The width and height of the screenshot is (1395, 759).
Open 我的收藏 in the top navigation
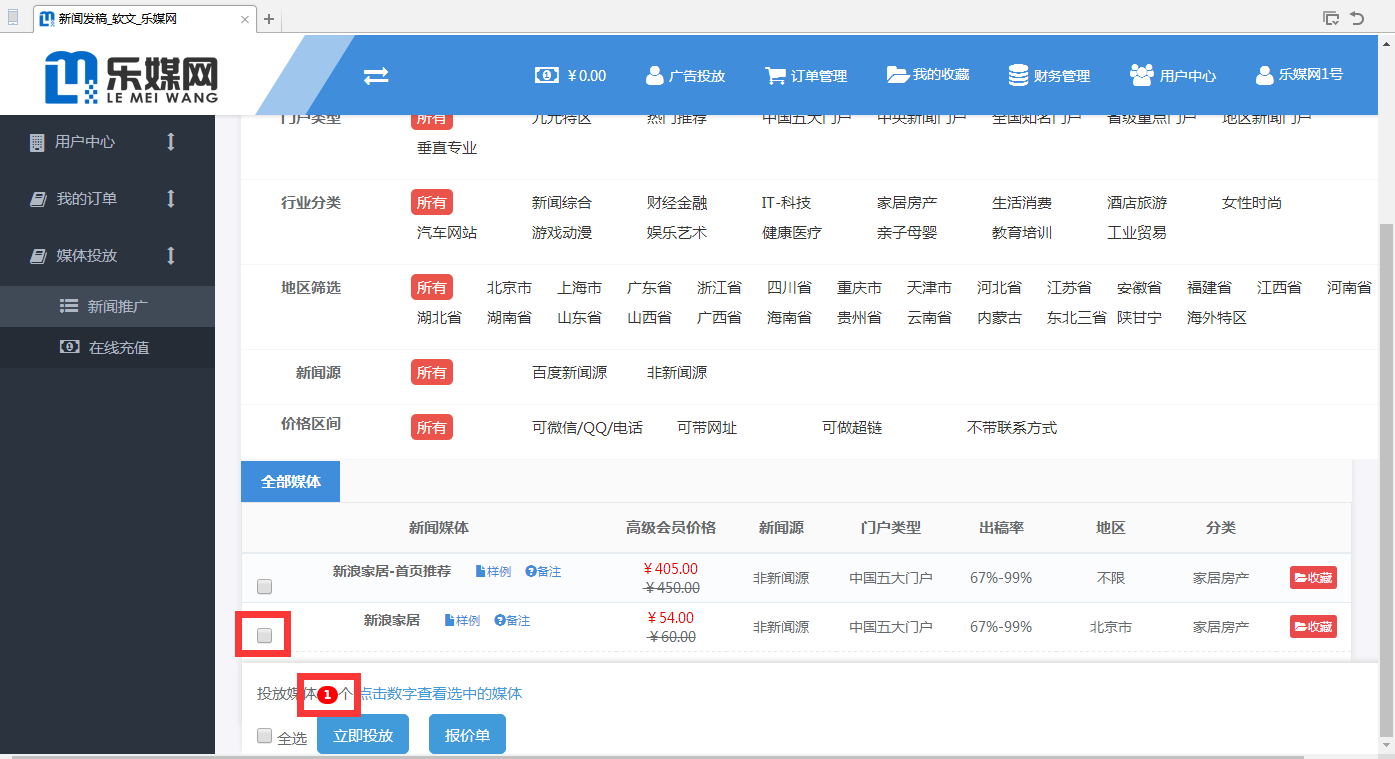point(928,75)
